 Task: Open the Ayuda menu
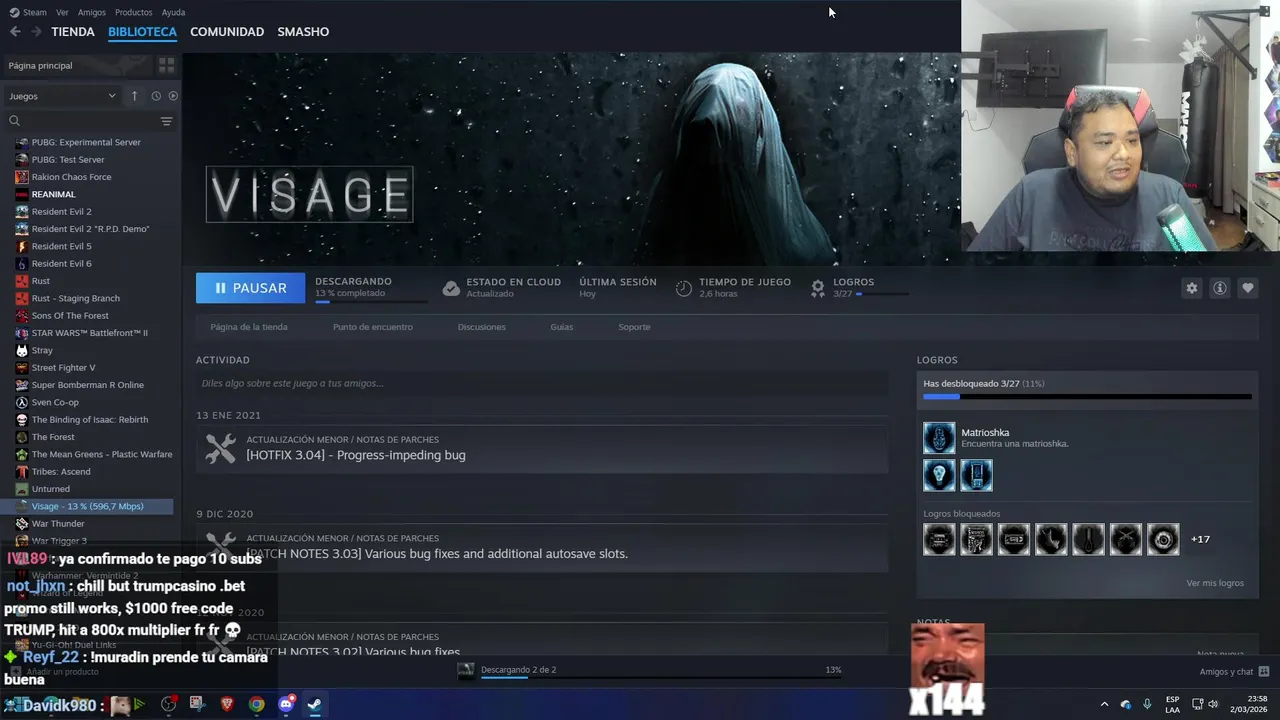coord(173,12)
